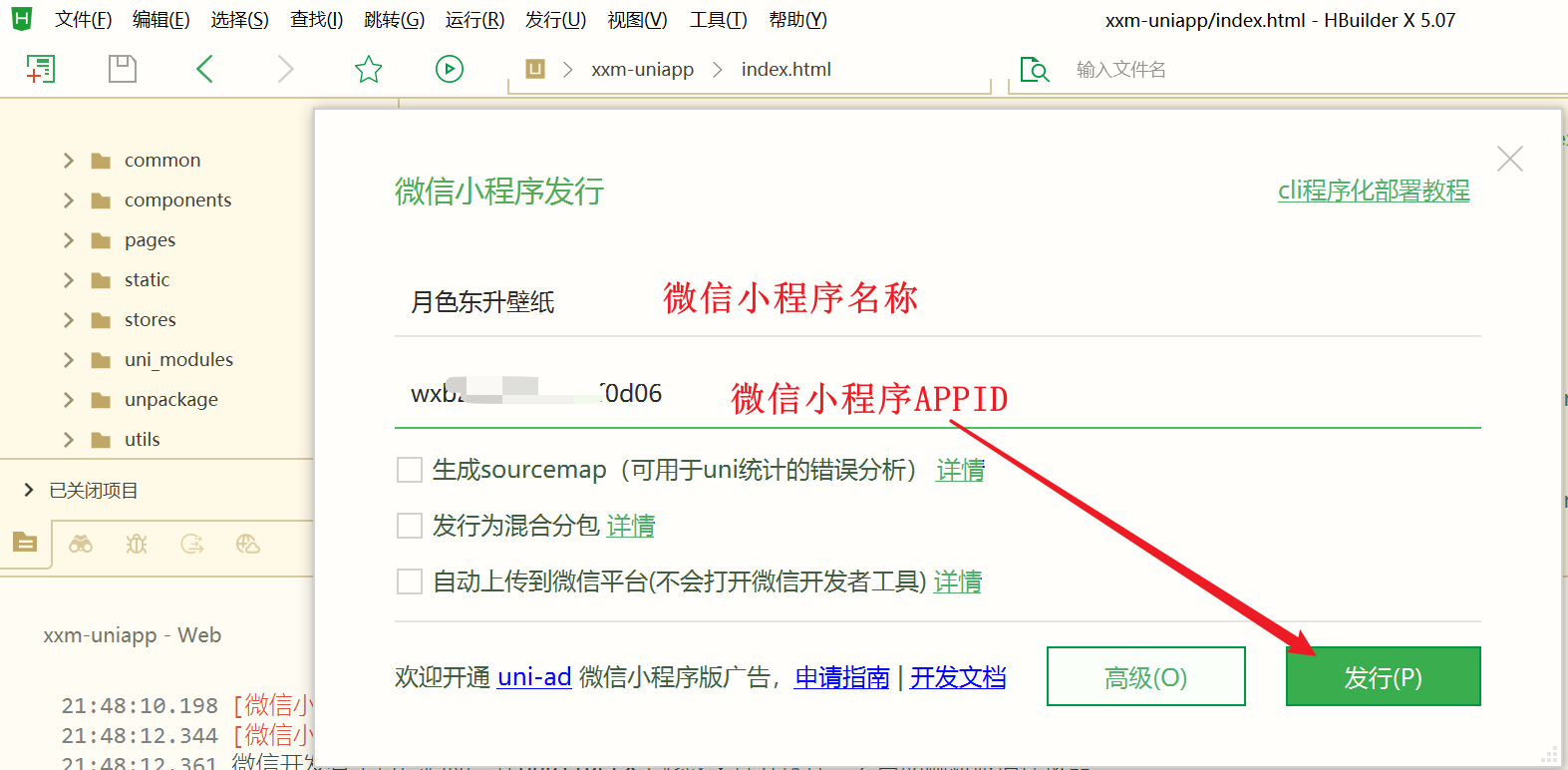The image size is (1568, 770).
Task: Expand the unpackage folder chevron
Action: click(x=69, y=400)
